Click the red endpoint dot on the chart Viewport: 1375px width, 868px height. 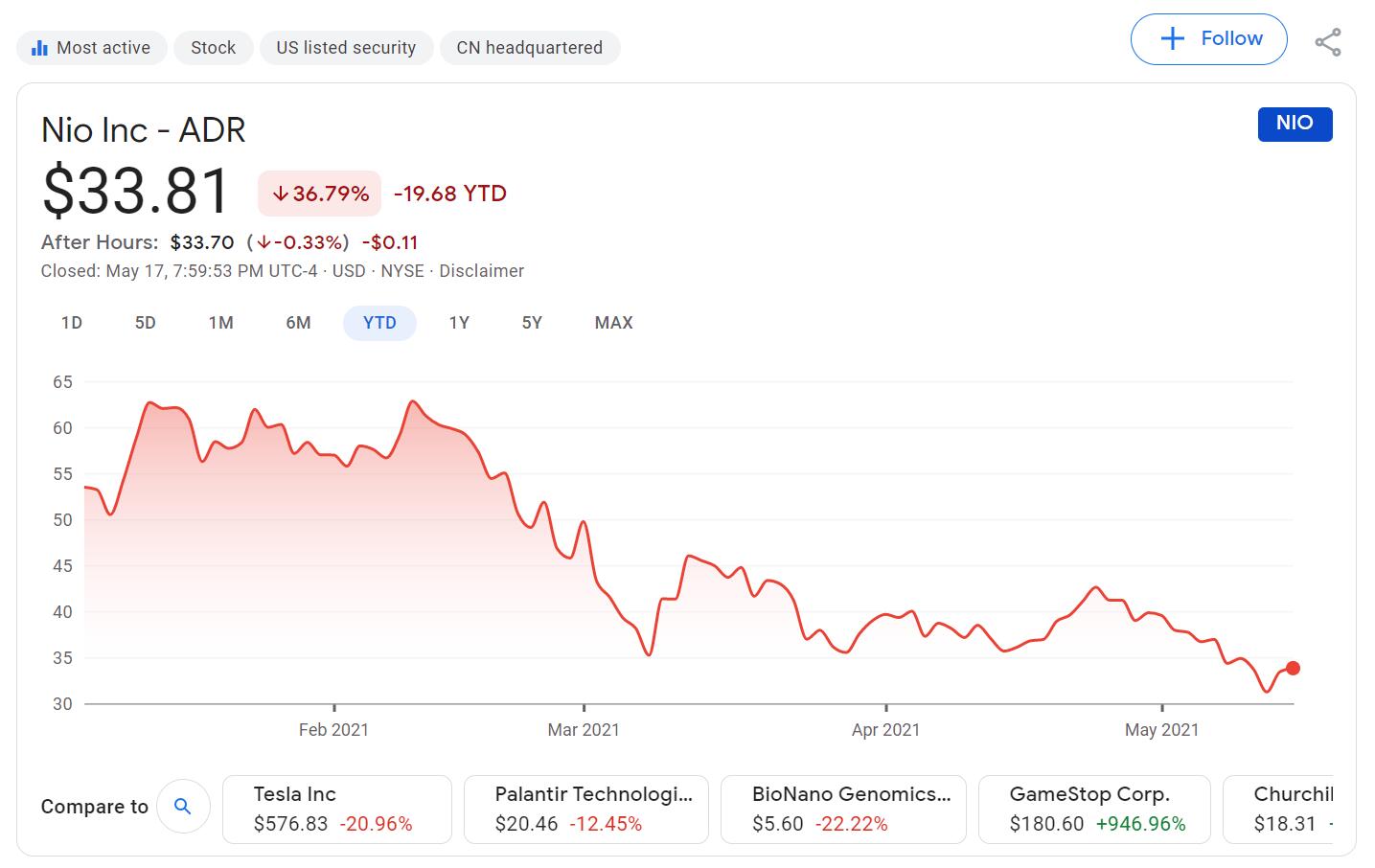[1293, 667]
